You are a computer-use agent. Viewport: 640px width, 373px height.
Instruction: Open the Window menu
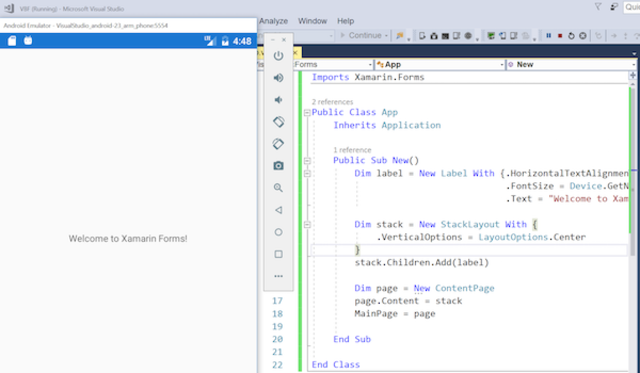tap(312, 21)
